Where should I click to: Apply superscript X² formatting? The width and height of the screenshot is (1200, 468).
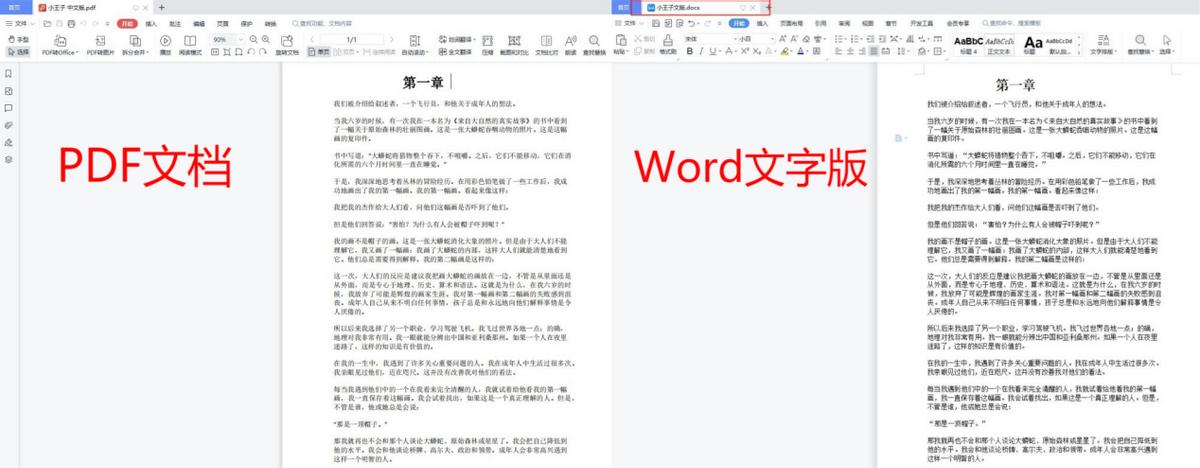pos(747,50)
